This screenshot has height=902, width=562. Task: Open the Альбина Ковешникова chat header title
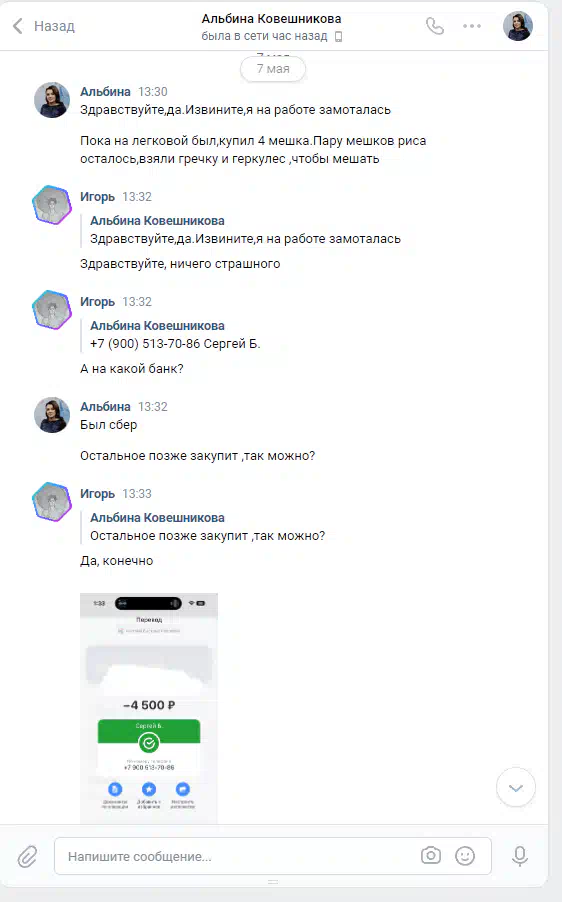pyautogui.click(x=272, y=18)
